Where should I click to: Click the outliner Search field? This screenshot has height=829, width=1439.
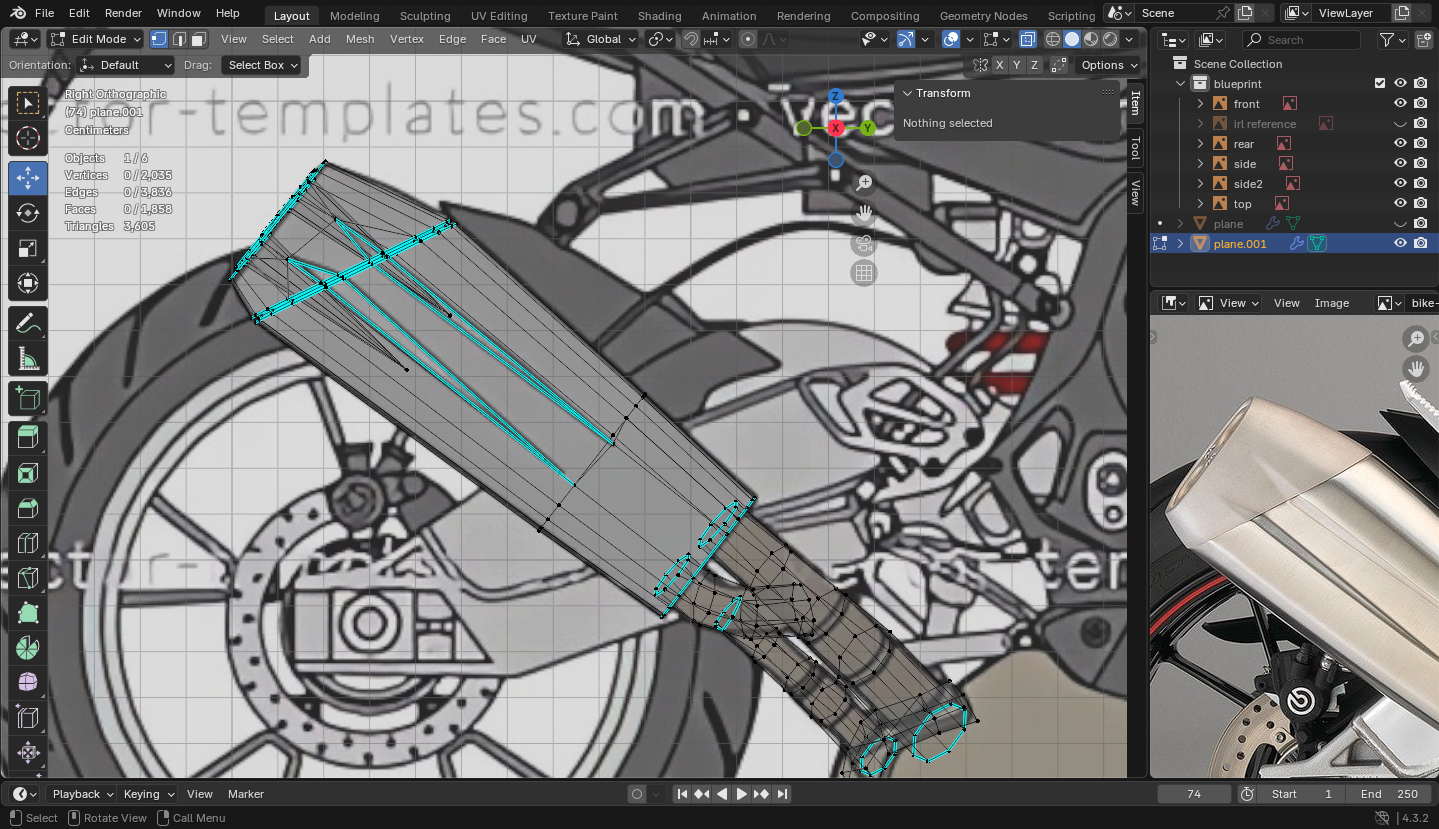[x=1301, y=40]
